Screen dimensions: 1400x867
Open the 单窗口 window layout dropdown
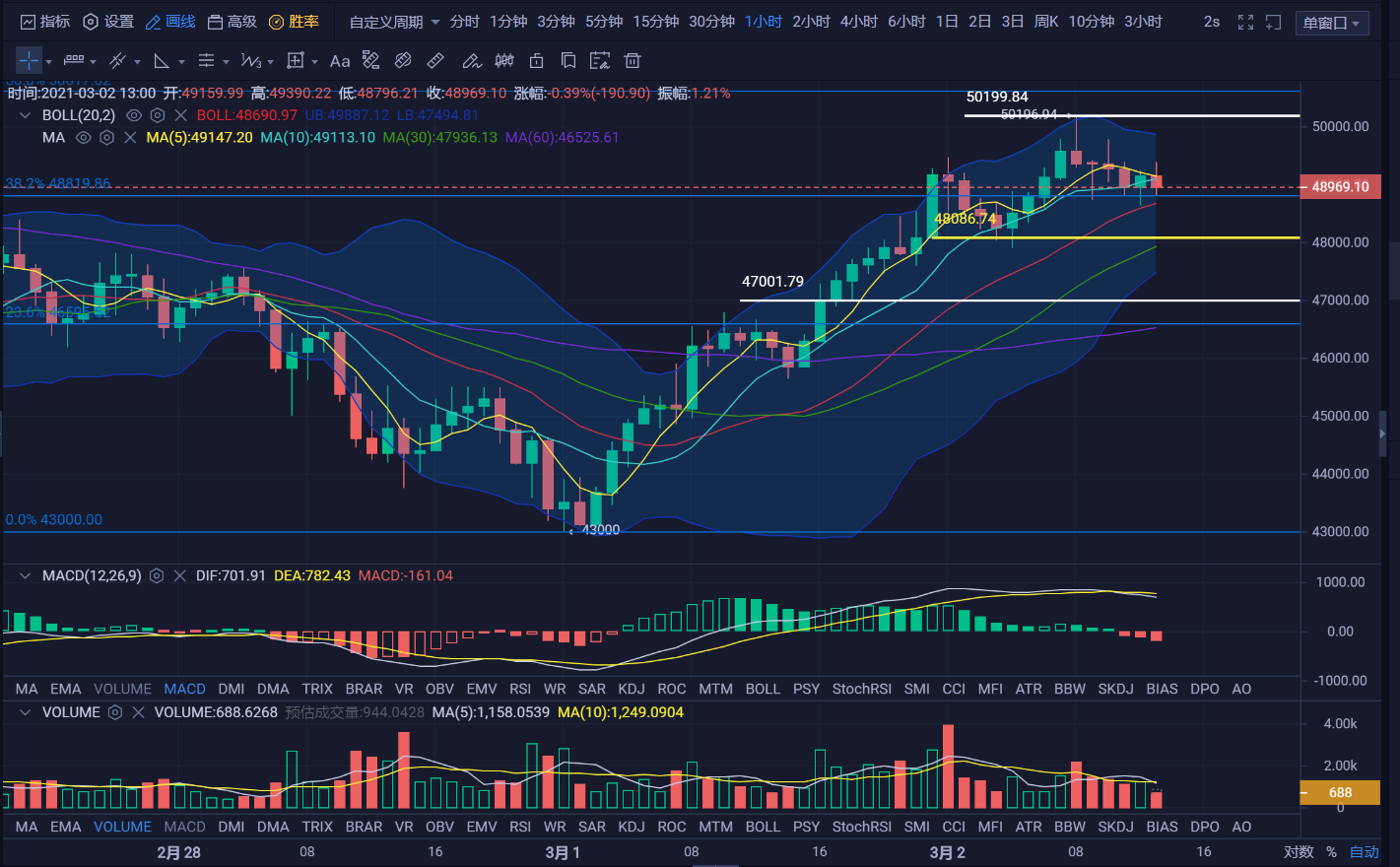1331,23
